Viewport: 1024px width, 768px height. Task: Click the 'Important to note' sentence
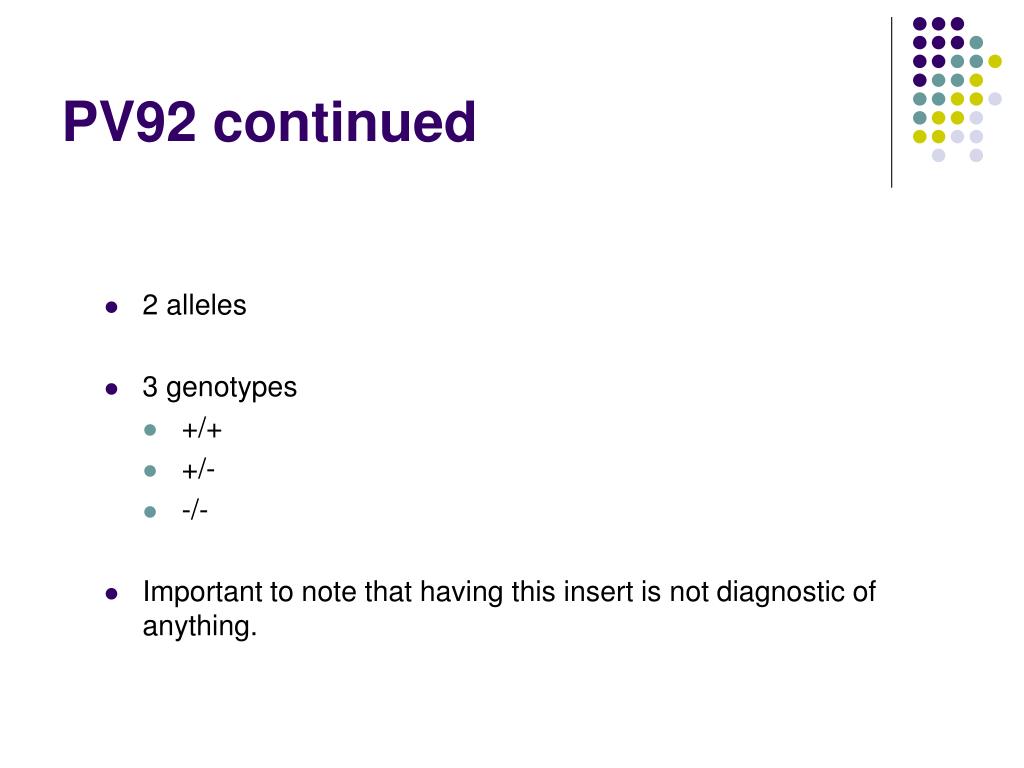pyautogui.click(x=509, y=609)
